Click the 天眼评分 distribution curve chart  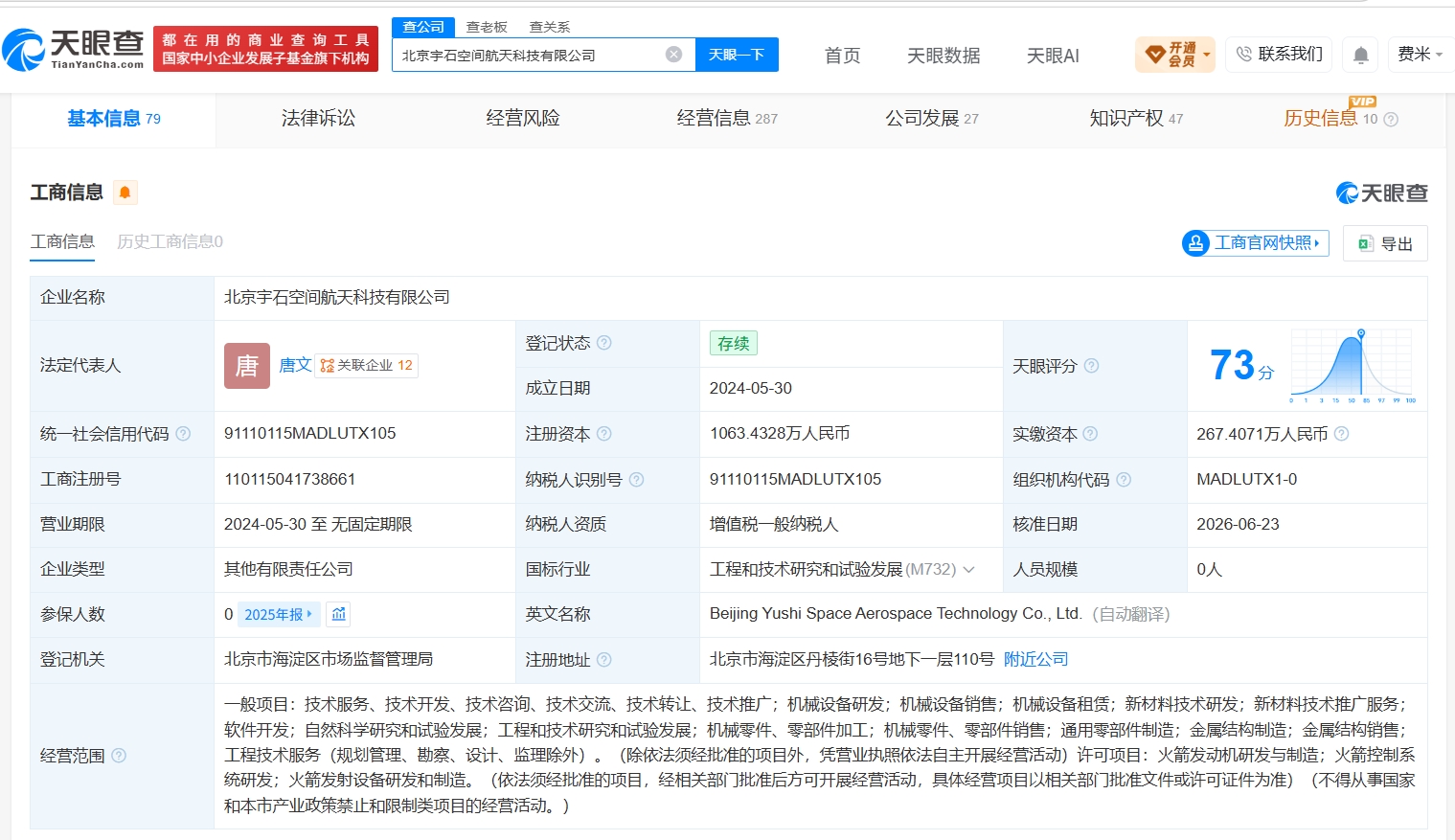click(x=1353, y=366)
